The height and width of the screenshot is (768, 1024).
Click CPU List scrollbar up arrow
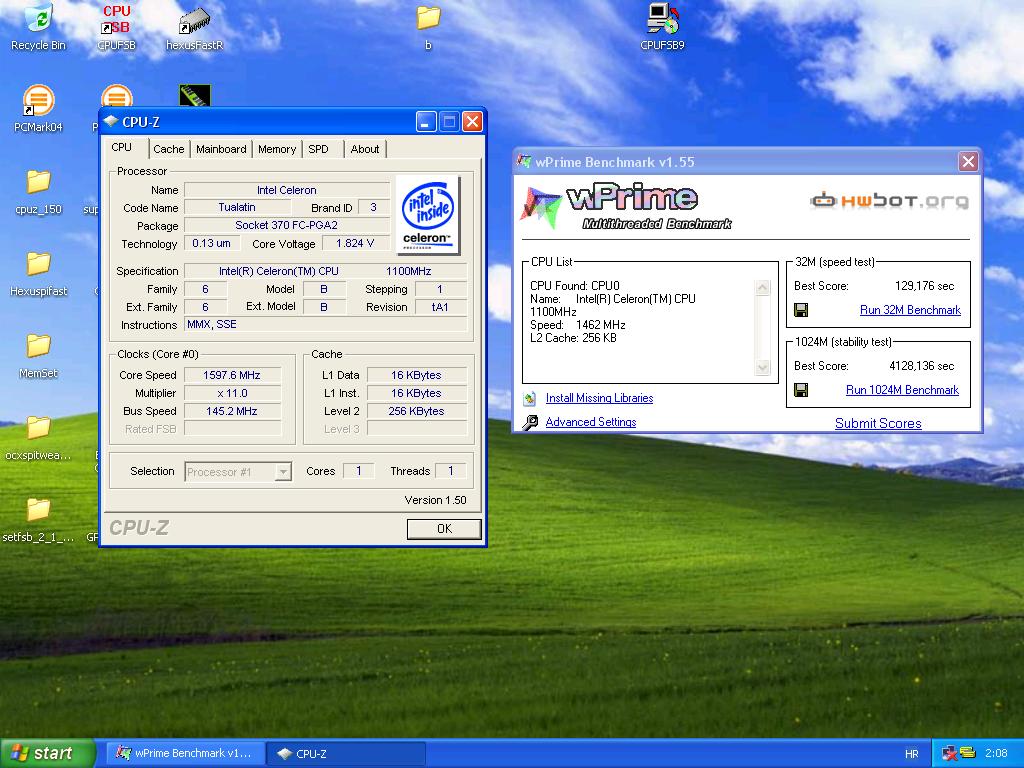(x=762, y=287)
